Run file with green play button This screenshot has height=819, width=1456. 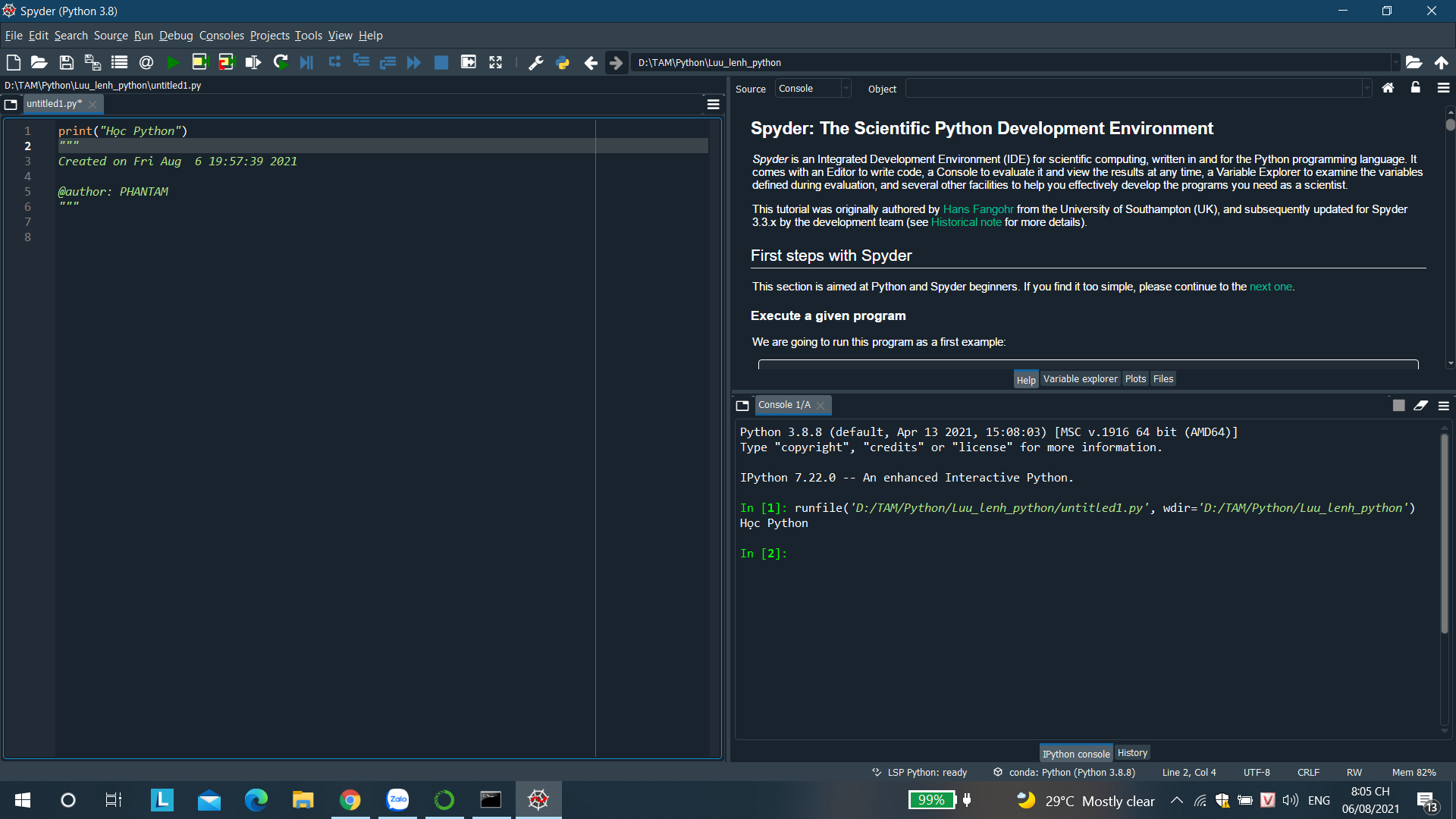[x=173, y=62]
